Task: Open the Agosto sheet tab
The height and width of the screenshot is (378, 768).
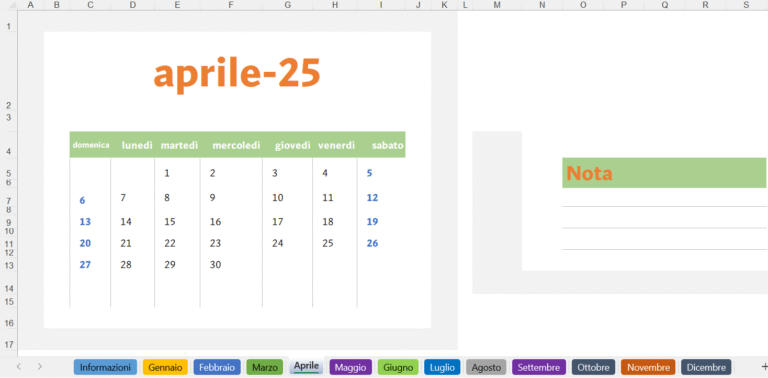Action: click(x=486, y=367)
